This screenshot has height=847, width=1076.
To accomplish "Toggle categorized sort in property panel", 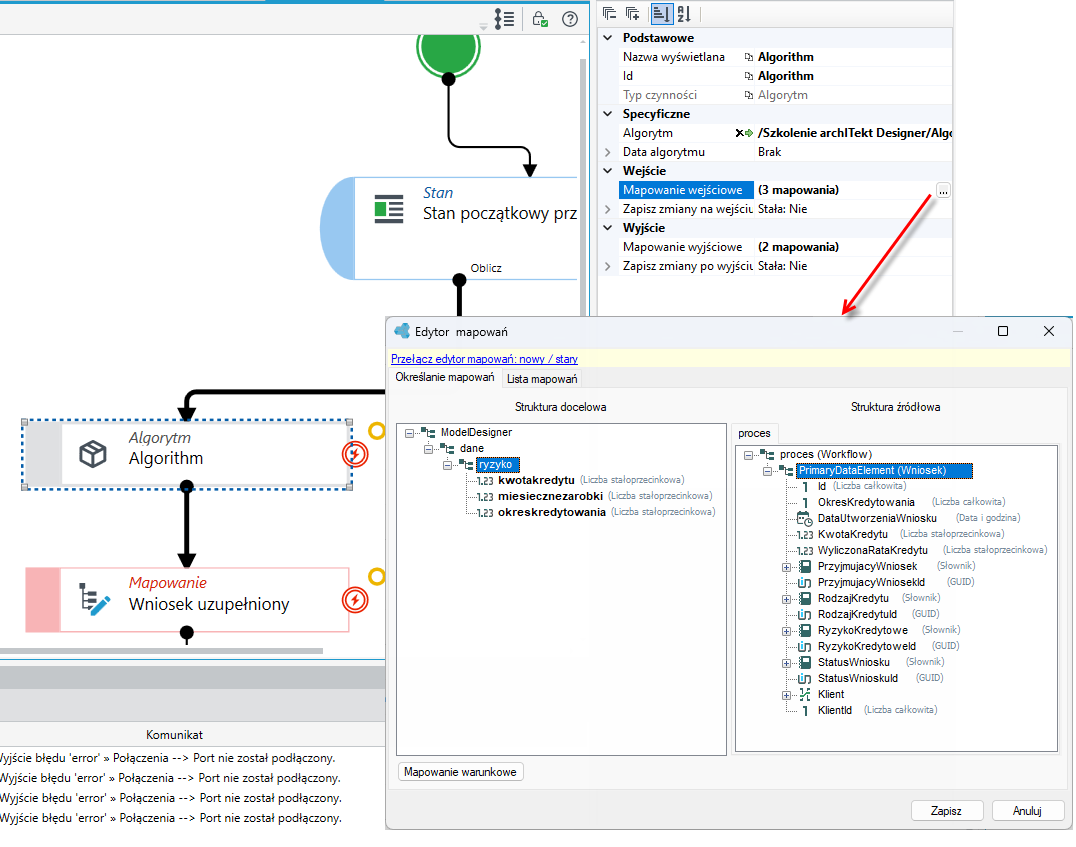I will point(662,14).
